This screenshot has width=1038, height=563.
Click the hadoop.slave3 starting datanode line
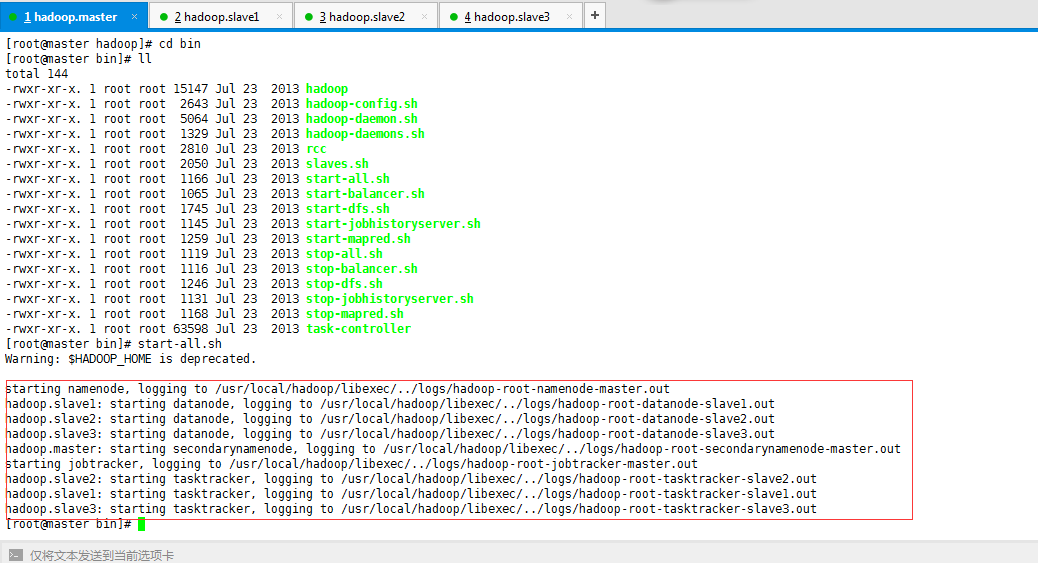(x=390, y=435)
